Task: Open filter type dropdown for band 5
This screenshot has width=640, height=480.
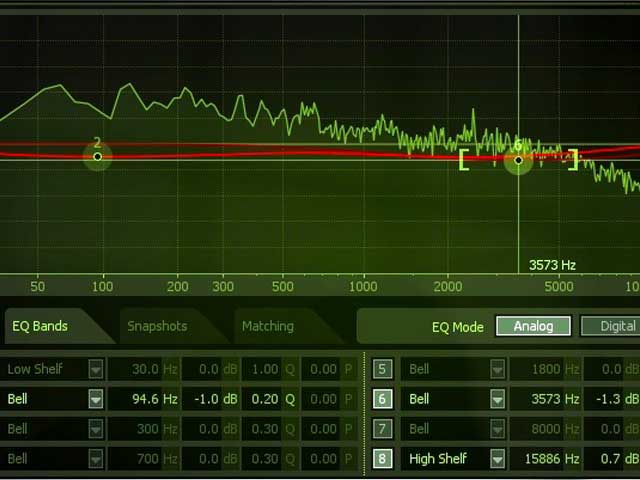Action: 498,369
